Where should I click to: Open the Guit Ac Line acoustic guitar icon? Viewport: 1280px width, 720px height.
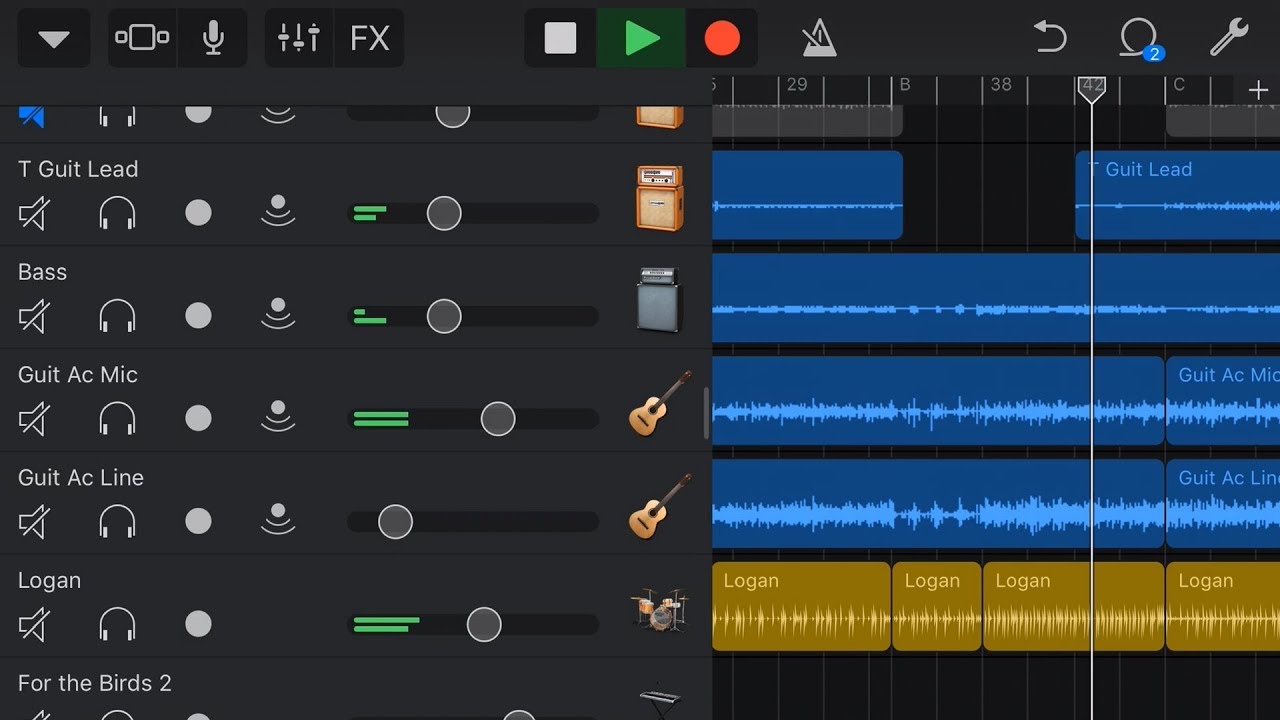pos(660,505)
